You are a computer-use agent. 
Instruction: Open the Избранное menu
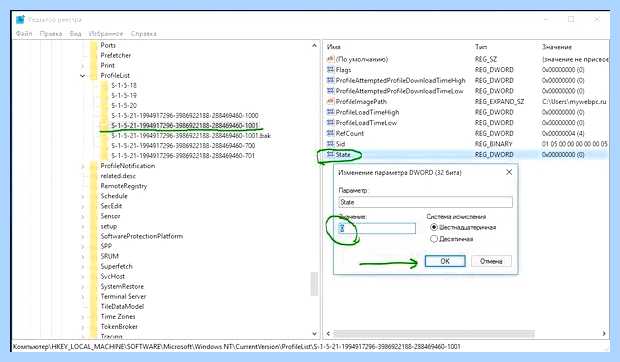106,34
